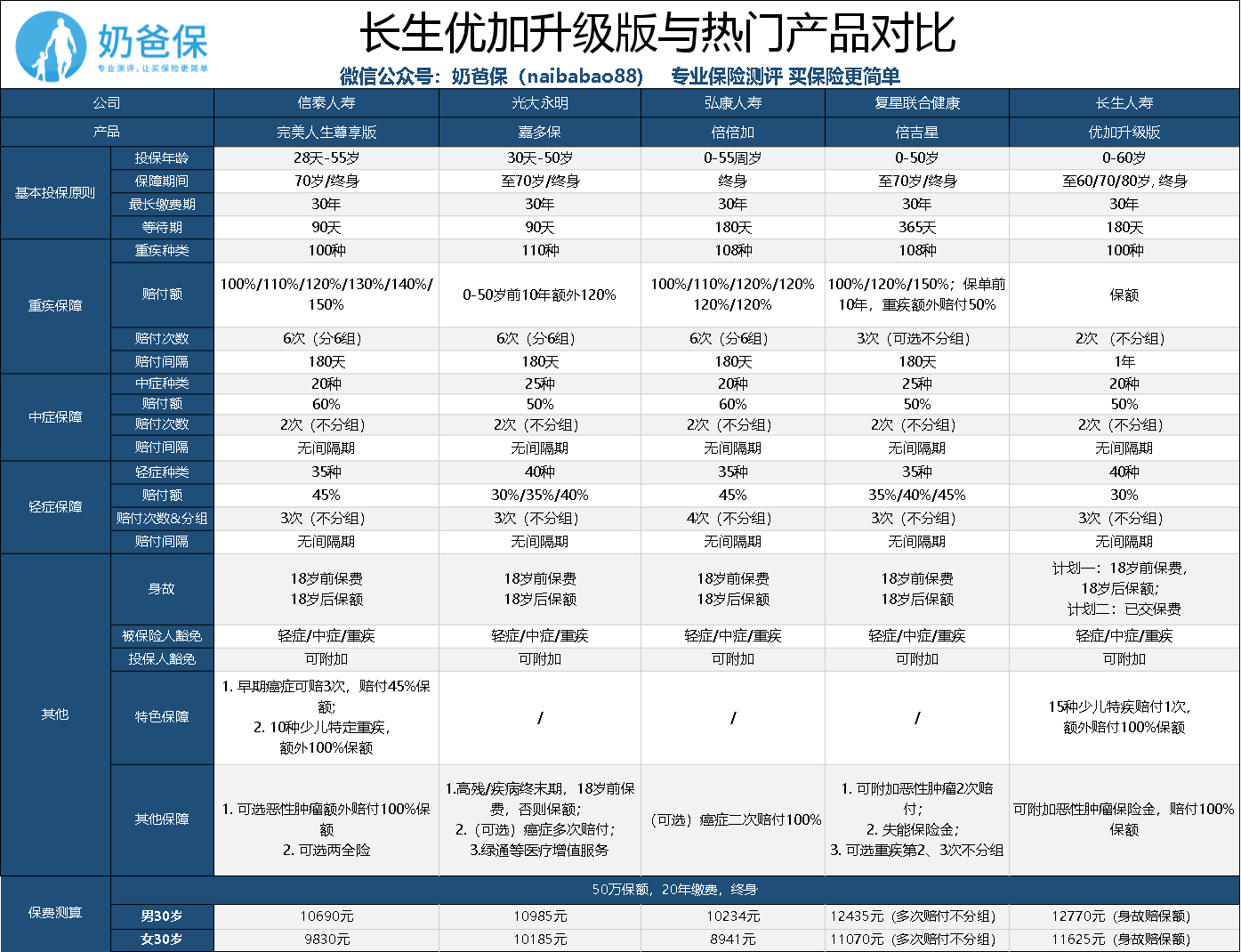Image resolution: width=1241 pixels, height=952 pixels.
Task: Click the 轻症保障 section label
Action: [x=55, y=506]
